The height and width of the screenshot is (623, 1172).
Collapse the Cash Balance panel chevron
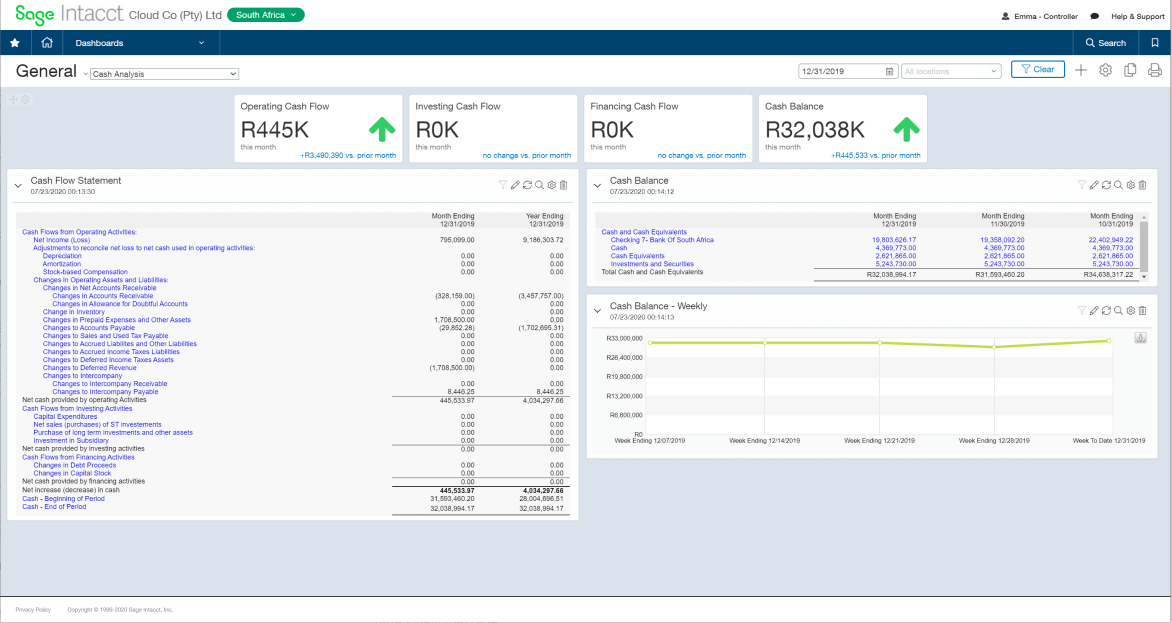tap(597, 185)
